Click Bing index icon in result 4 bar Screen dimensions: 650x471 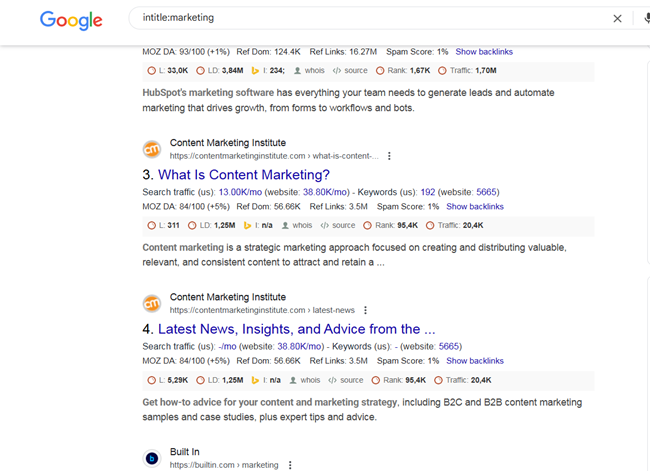(x=255, y=380)
